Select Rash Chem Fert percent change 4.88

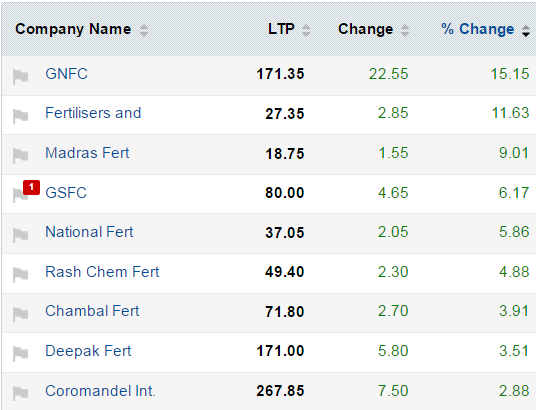514,272
